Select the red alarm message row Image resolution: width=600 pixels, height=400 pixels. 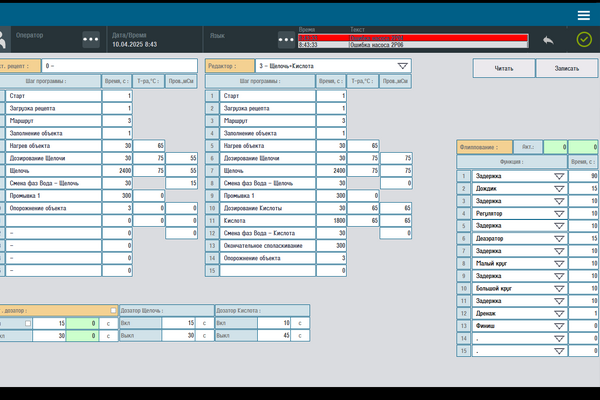[x=410, y=37]
